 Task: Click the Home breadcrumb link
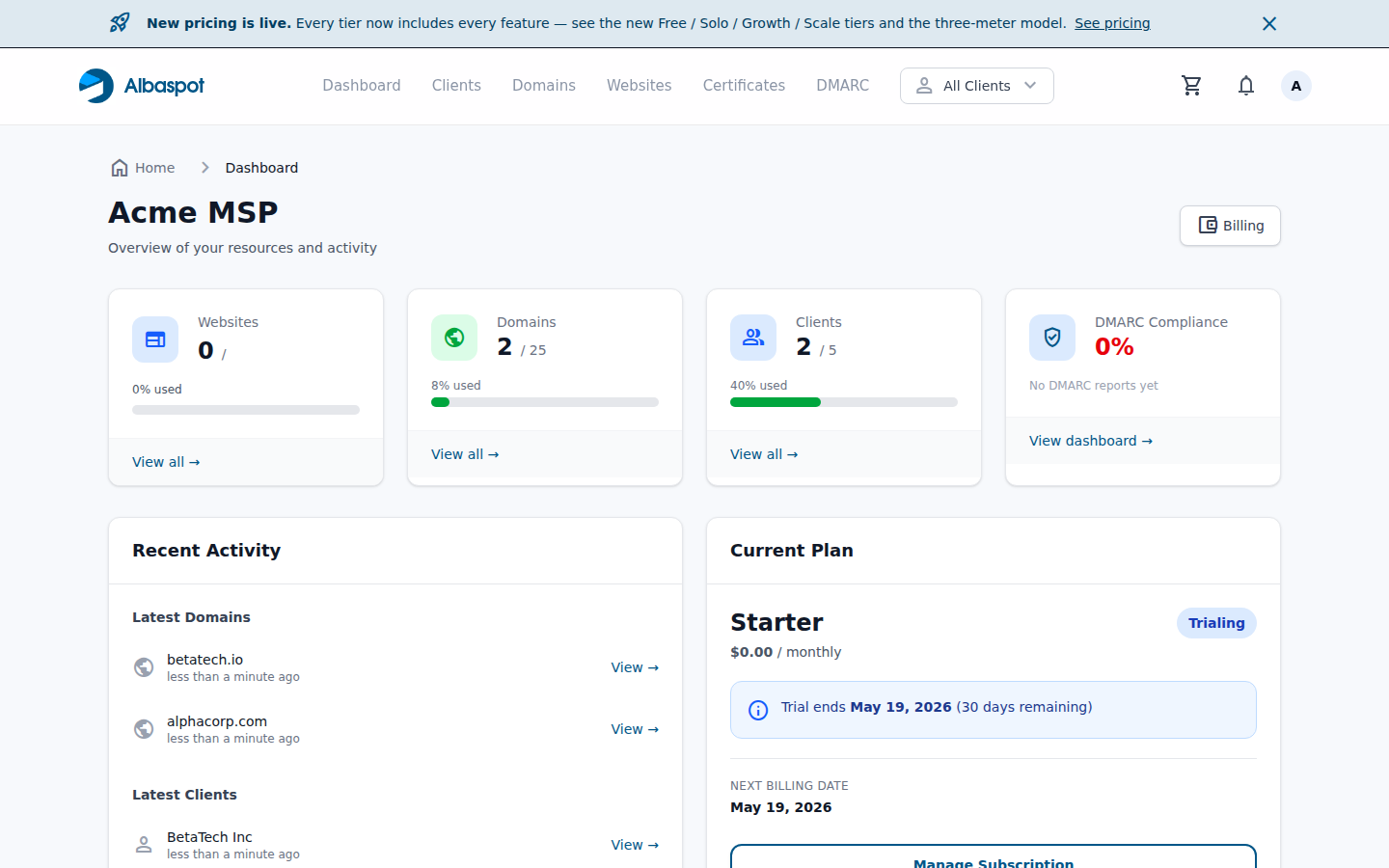pos(154,168)
